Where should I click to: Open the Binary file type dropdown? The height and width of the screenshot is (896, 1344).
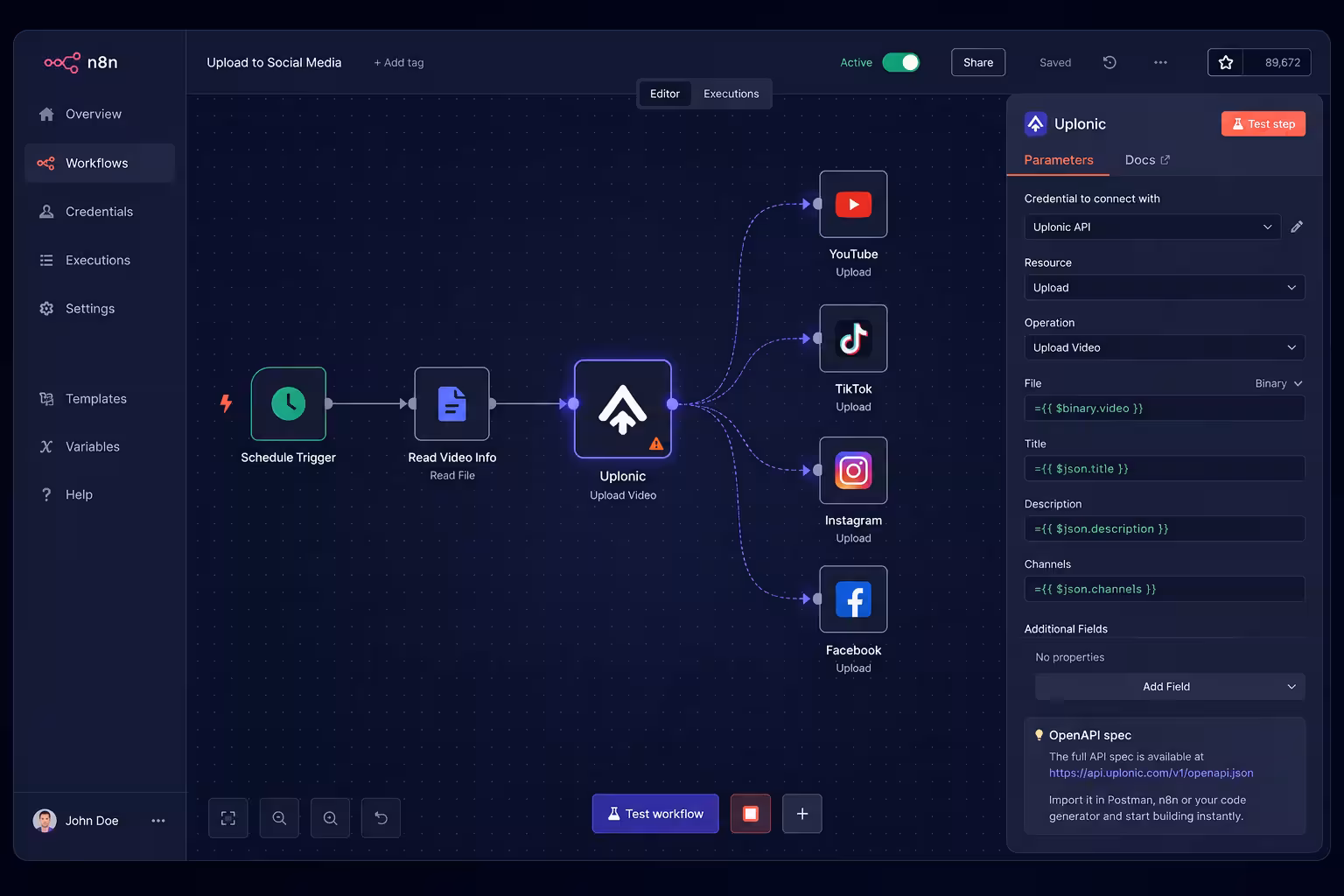point(1279,383)
